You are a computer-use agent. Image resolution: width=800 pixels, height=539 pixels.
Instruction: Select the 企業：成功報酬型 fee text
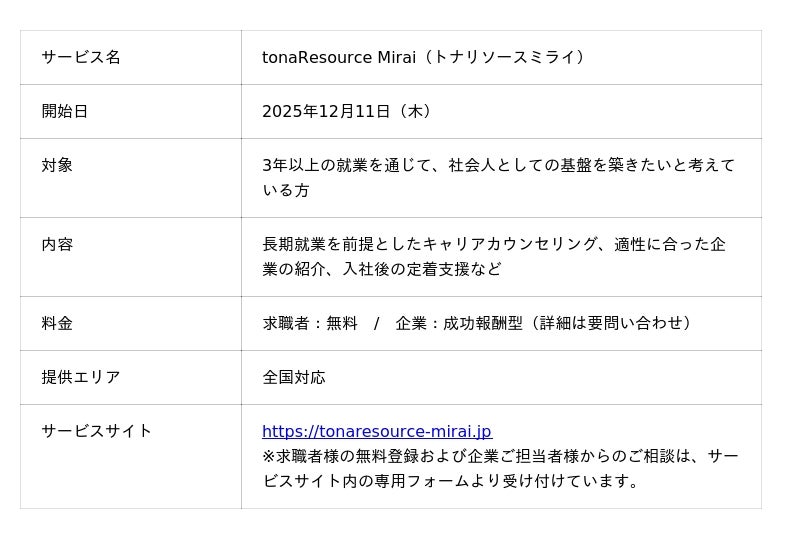click(x=459, y=323)
